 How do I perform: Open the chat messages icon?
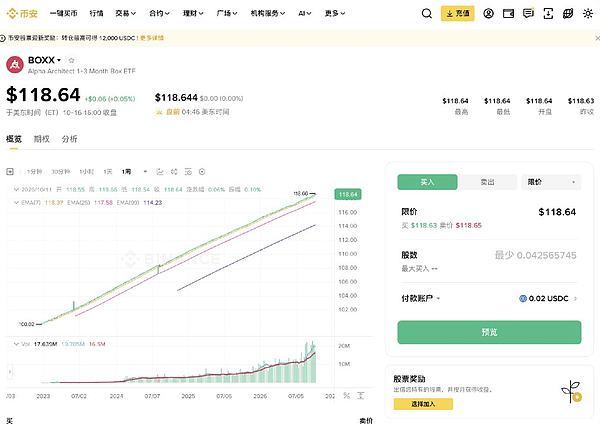pos(528,14)
